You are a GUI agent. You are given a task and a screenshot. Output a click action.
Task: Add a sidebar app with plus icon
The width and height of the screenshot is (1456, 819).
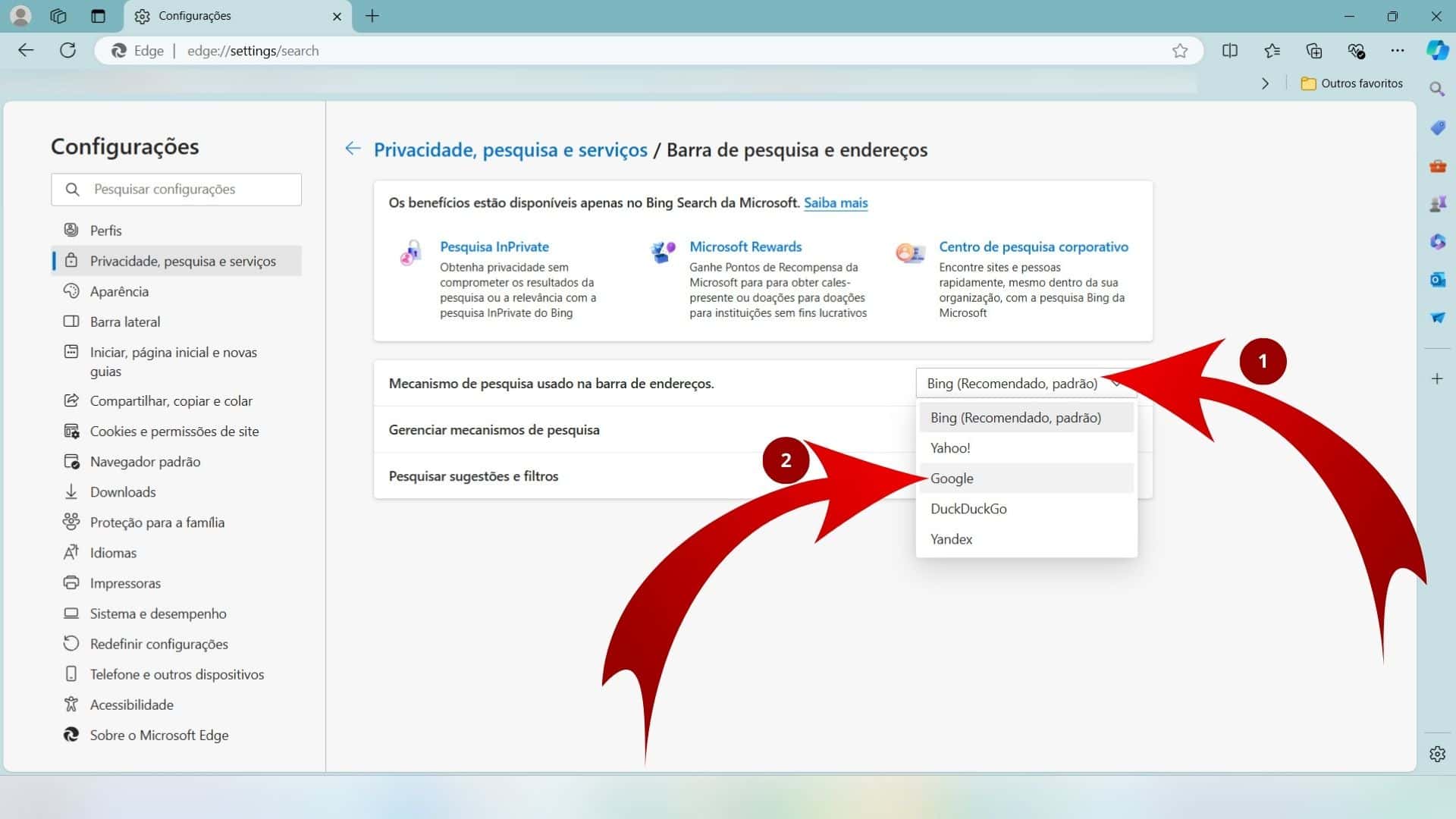[1437, 378]
